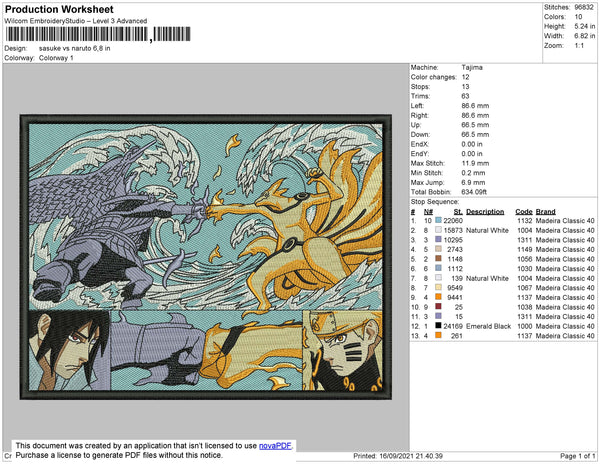This screenshot has height=464, width=600.
Task: Click the Max Stitch value "11.9 mm"
Action: 475,163
